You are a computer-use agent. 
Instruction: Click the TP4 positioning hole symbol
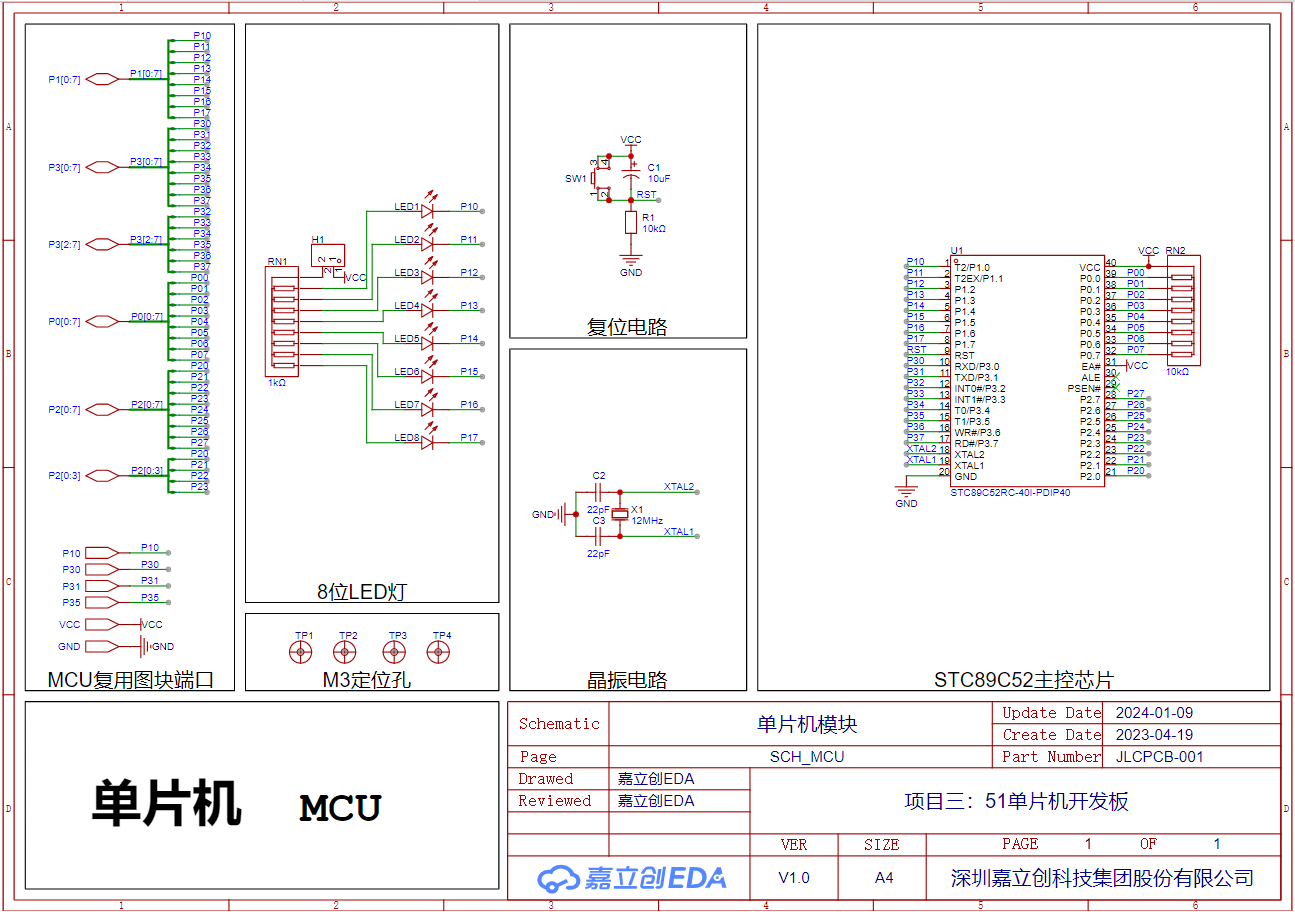437,652
